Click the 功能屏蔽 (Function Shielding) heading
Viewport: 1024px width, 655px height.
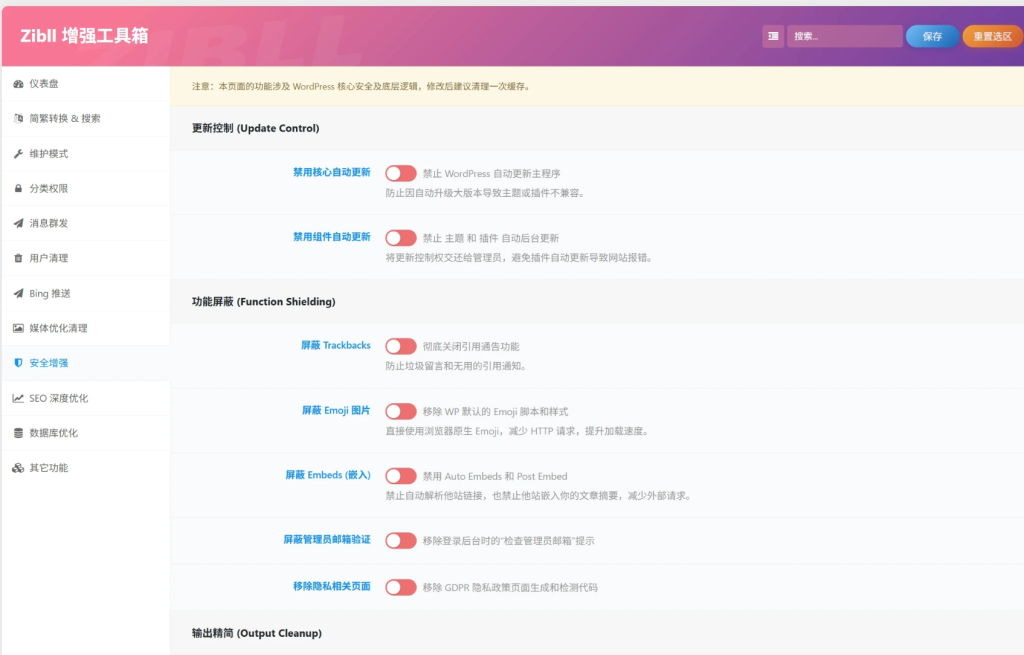[263, 302]
